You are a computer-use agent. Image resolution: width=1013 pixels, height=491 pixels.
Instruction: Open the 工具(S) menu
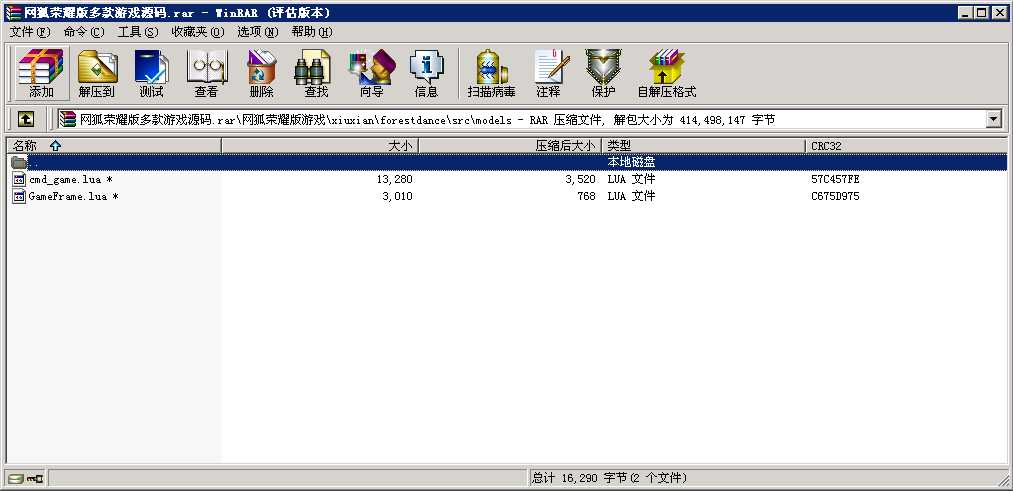(138, 32)
